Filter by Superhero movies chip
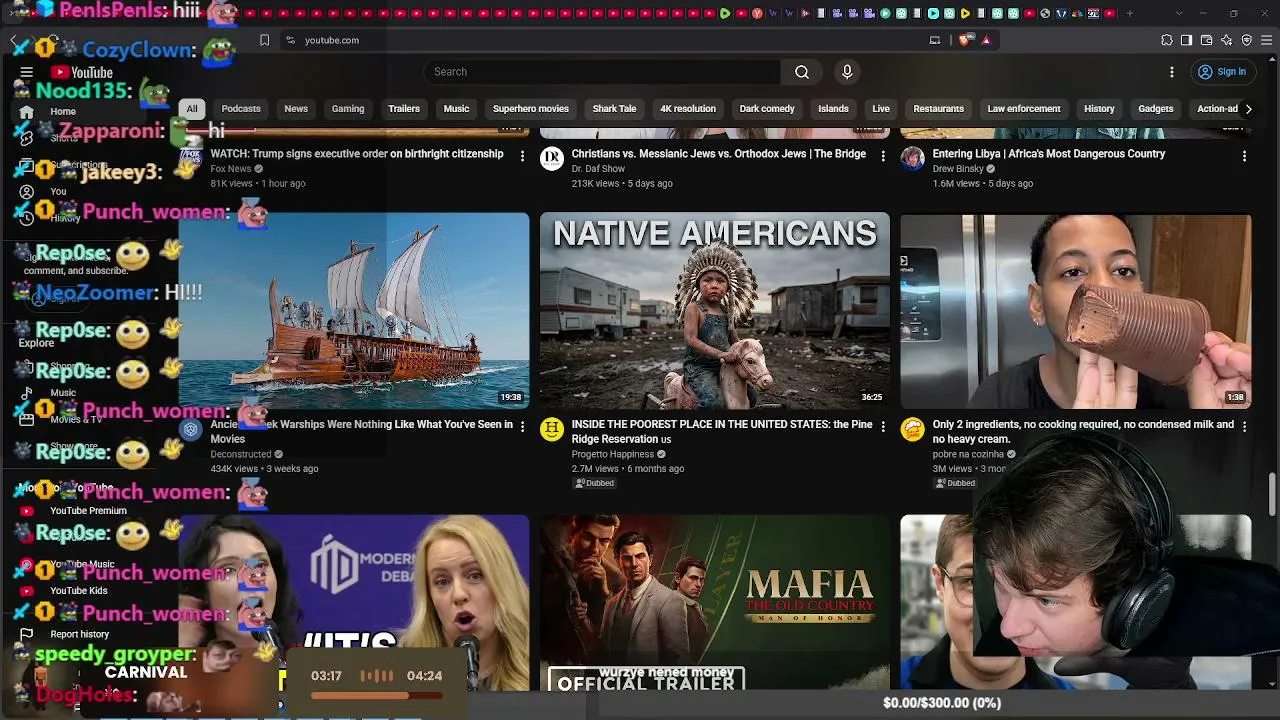The width and height of the screenshot is (1280, 720). (x=531, y=109)
